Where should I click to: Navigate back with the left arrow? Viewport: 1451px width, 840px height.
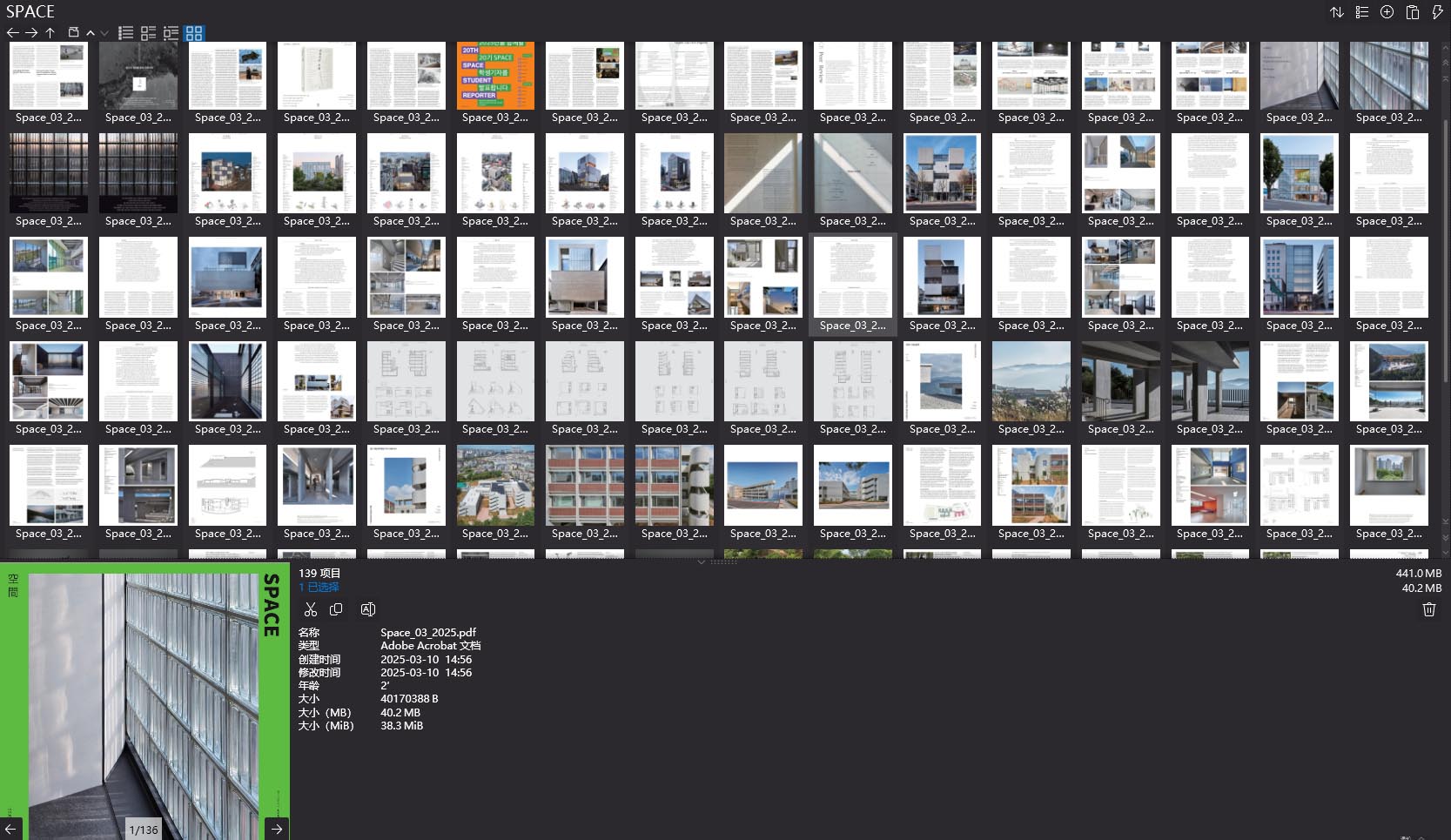12,33
